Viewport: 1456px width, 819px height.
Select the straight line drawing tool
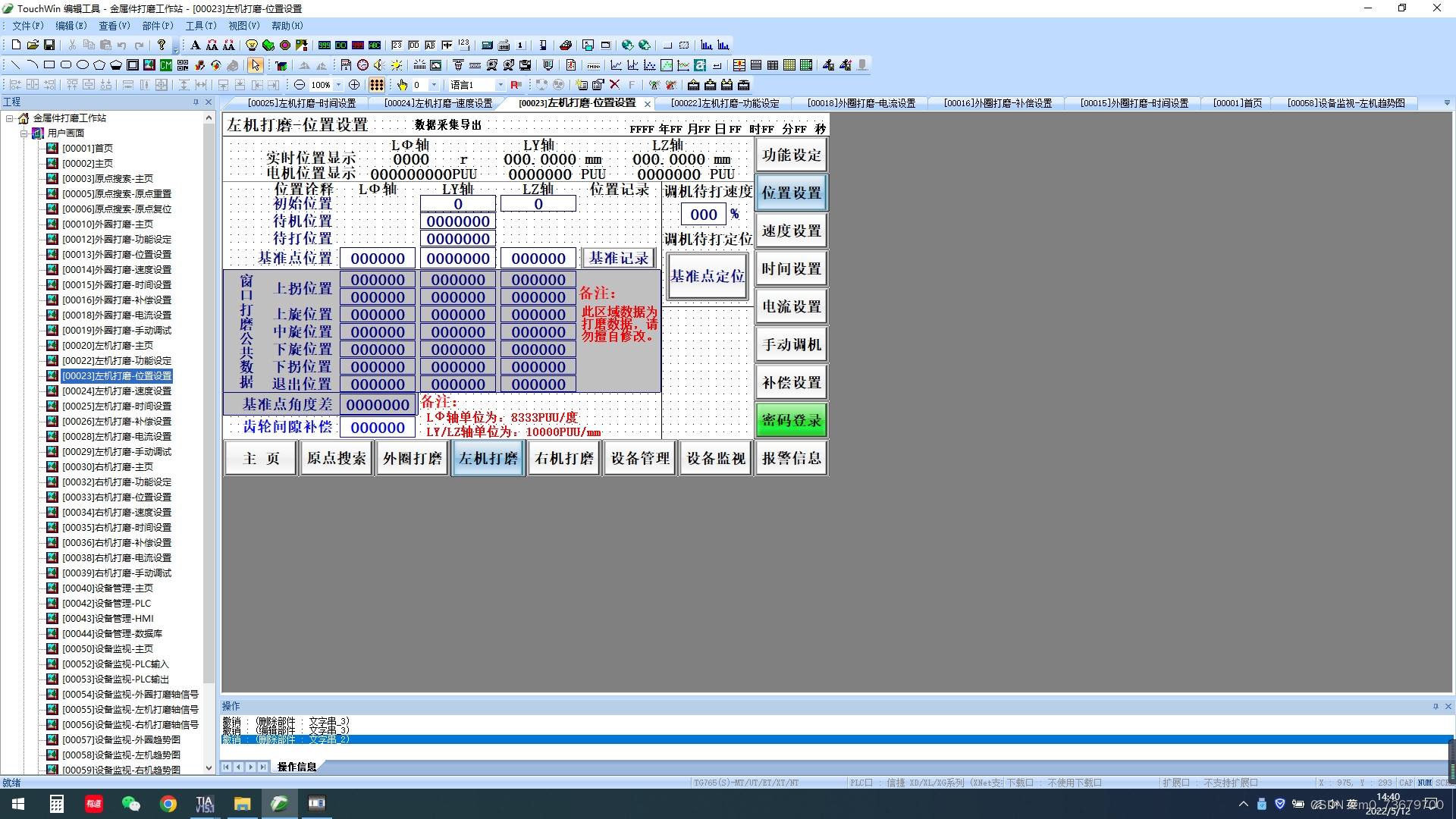(15, 65)
